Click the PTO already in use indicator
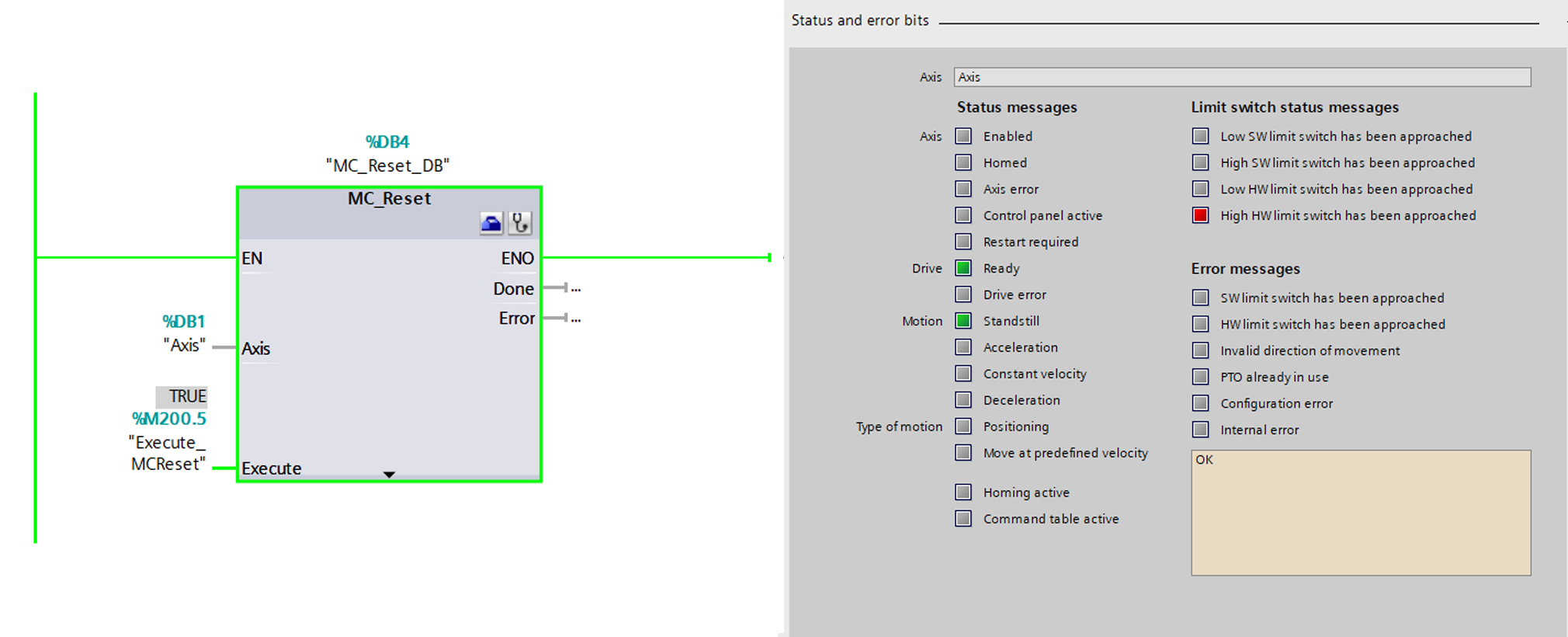The width and height of the screenshot is (1568, 637). pyautogui.click(x=1200, y=377)
